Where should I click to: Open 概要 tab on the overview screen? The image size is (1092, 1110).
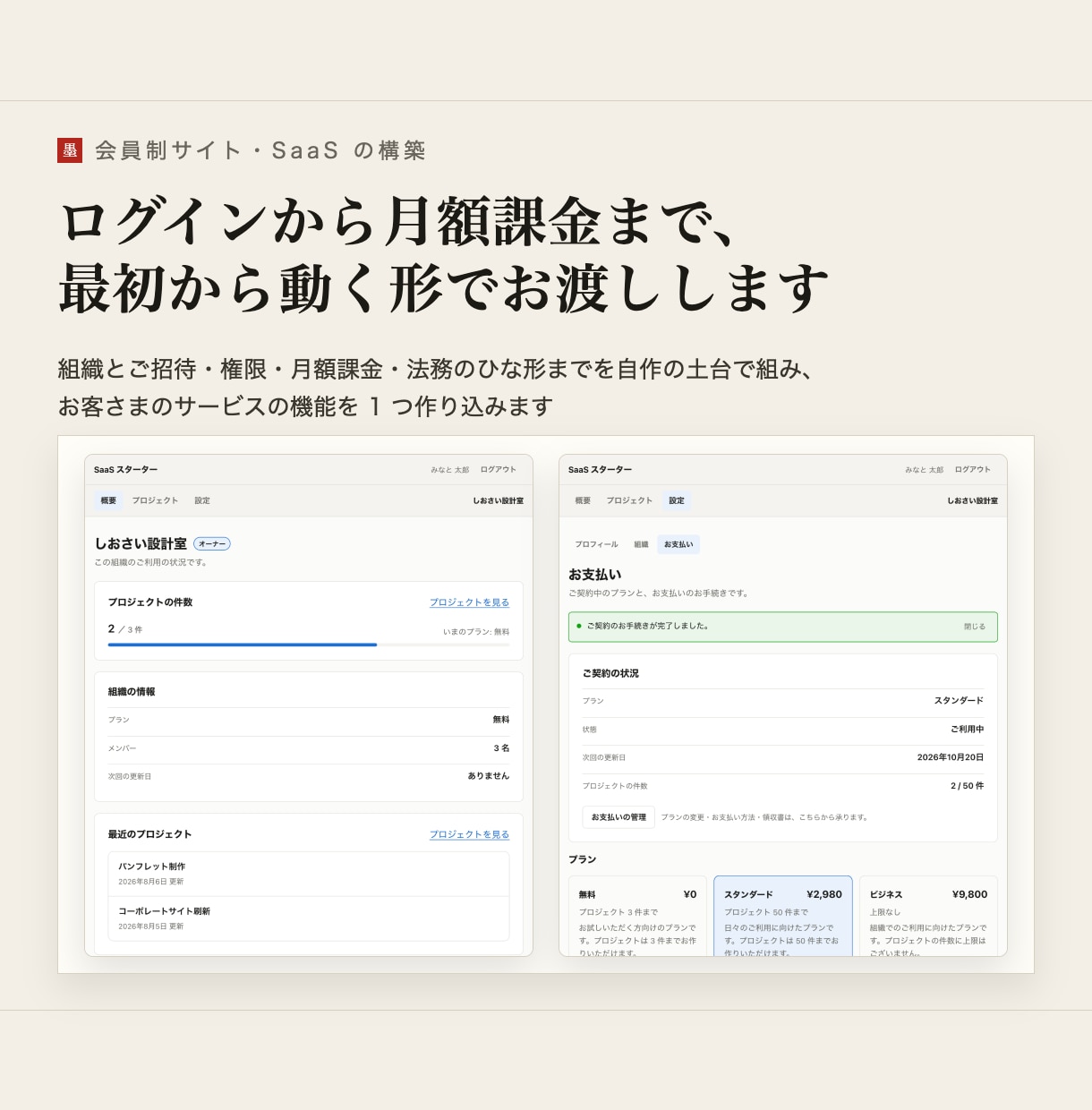pos(108,500)
